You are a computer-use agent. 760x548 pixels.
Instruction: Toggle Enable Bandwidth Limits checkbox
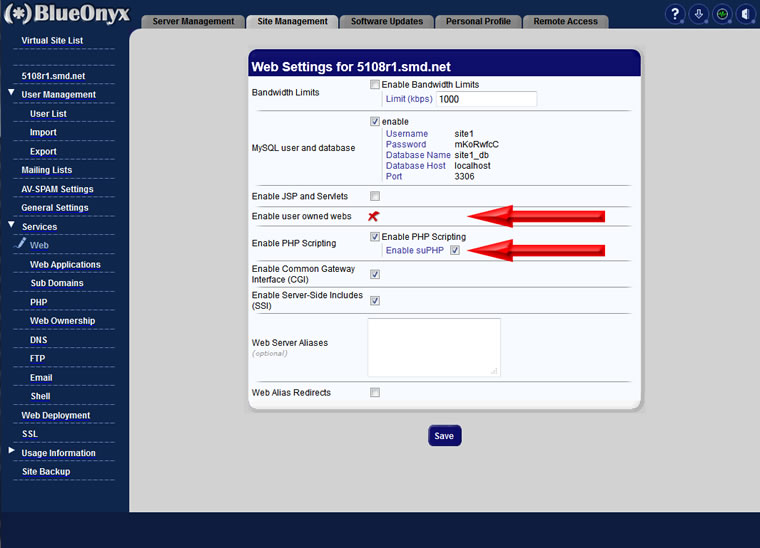pos(375,85)
